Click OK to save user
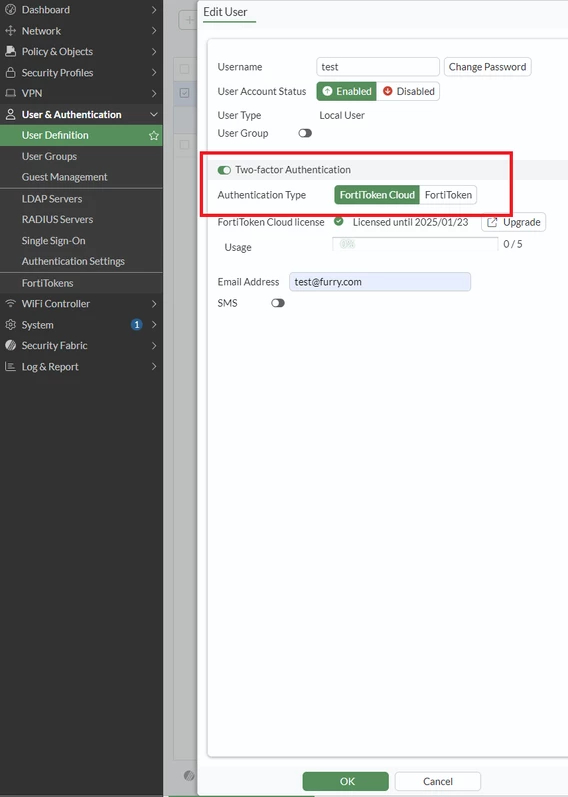Viewport: 568px width, 797px height. (345, 781)
